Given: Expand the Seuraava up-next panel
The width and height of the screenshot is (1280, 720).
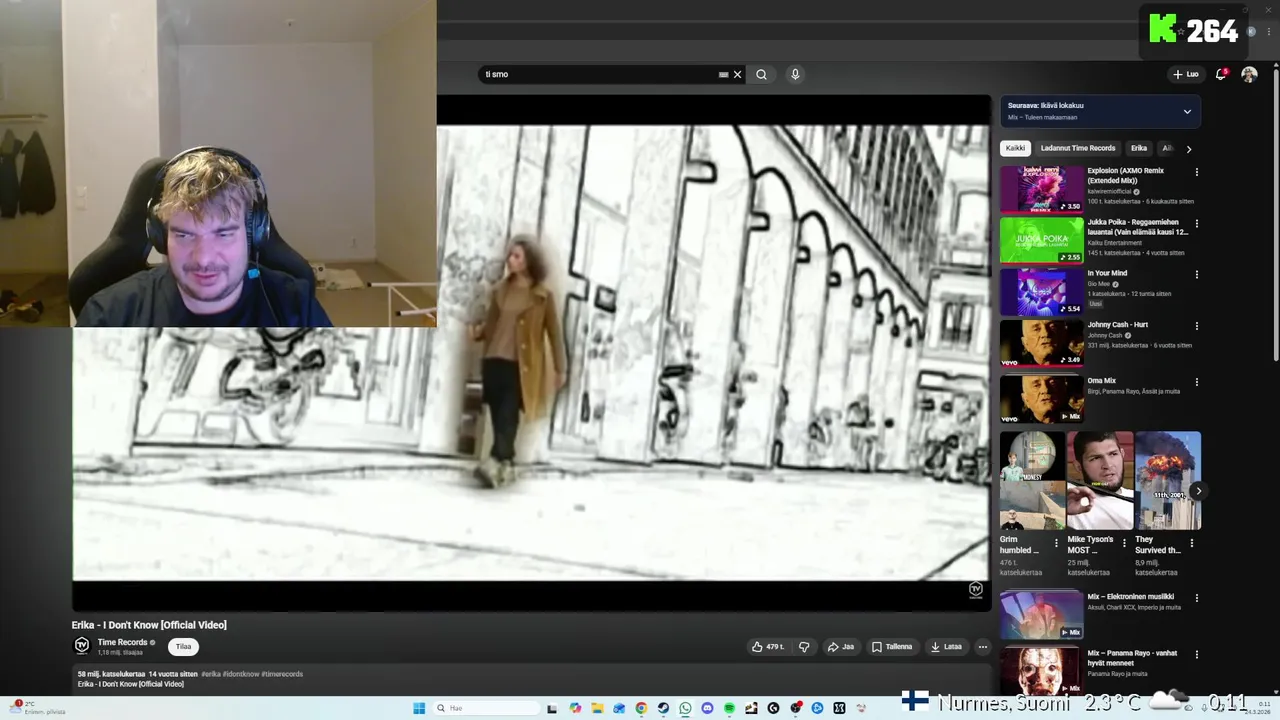Looking at the screenshot, I should 1187,111.
